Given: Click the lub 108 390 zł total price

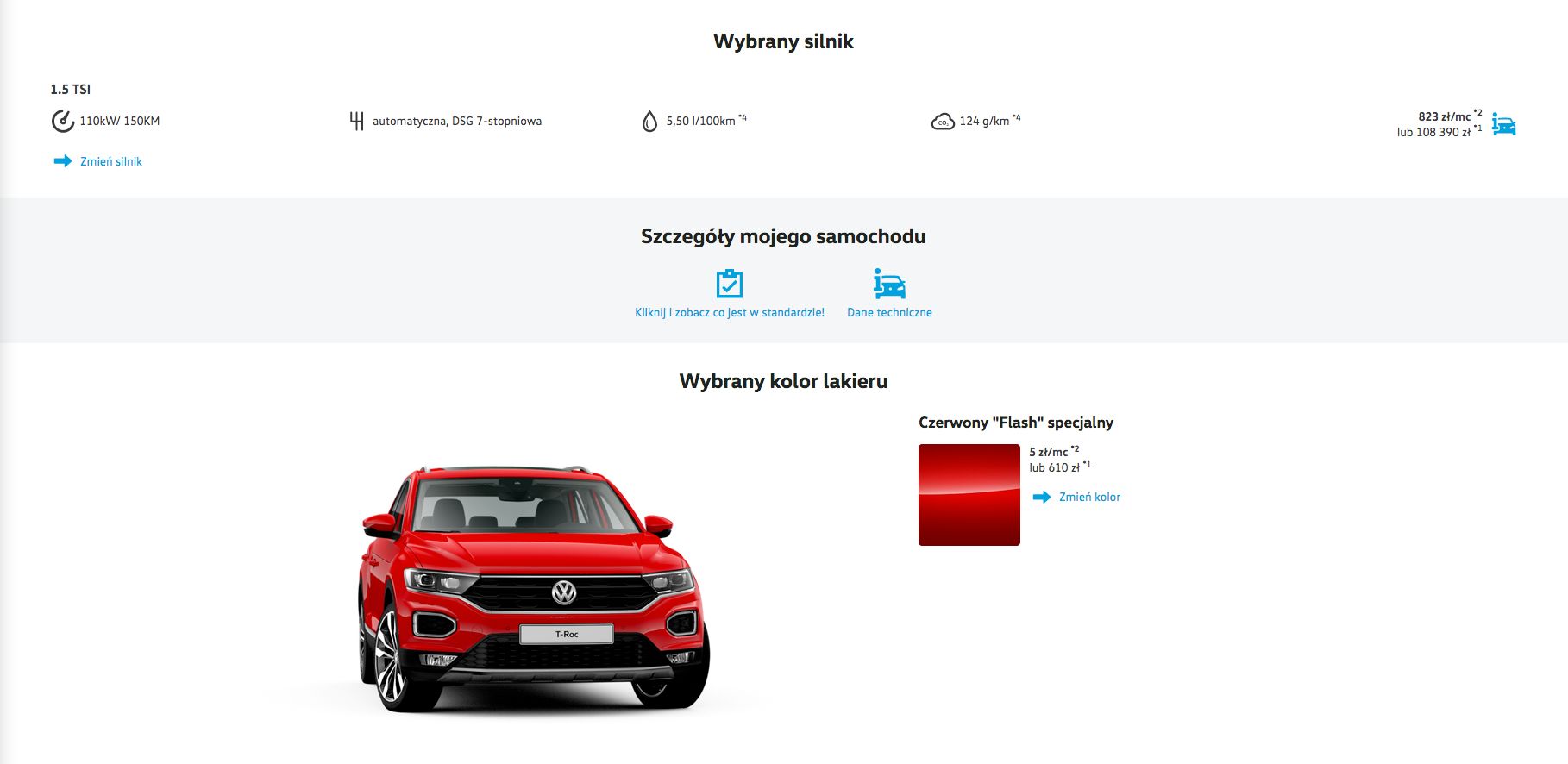Looking at the screenshot, I should (x=1439, y=131).
